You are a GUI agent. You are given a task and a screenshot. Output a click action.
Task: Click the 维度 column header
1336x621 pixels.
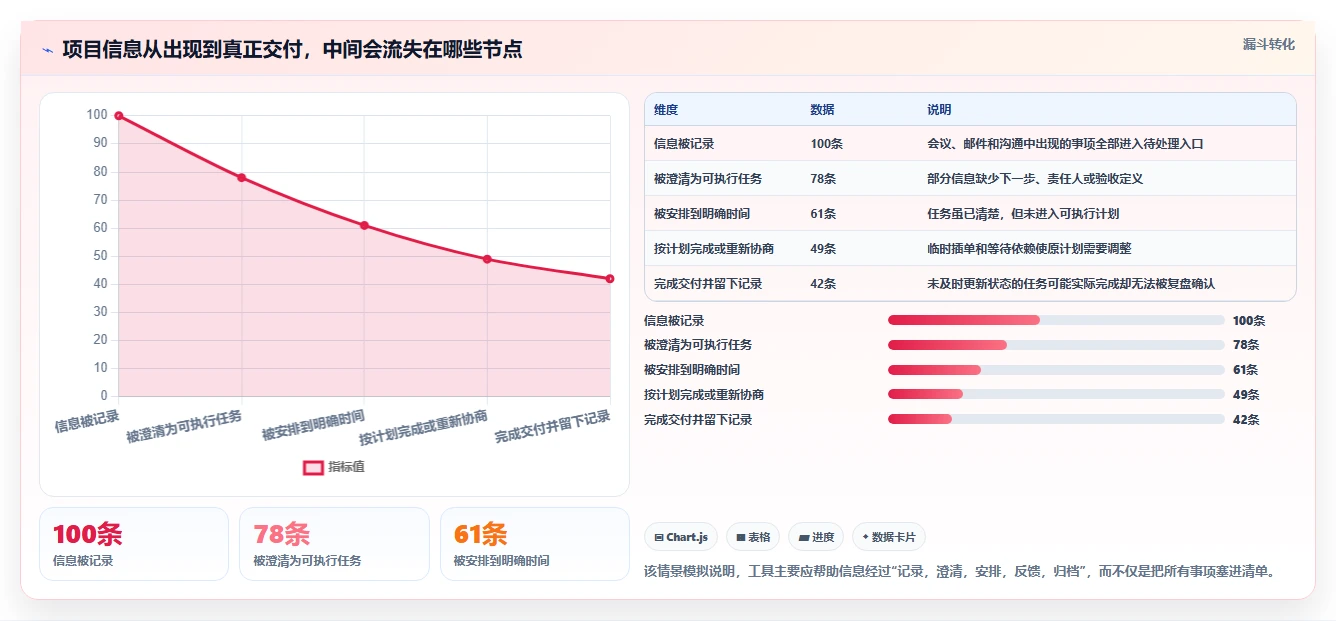(666, 110)
